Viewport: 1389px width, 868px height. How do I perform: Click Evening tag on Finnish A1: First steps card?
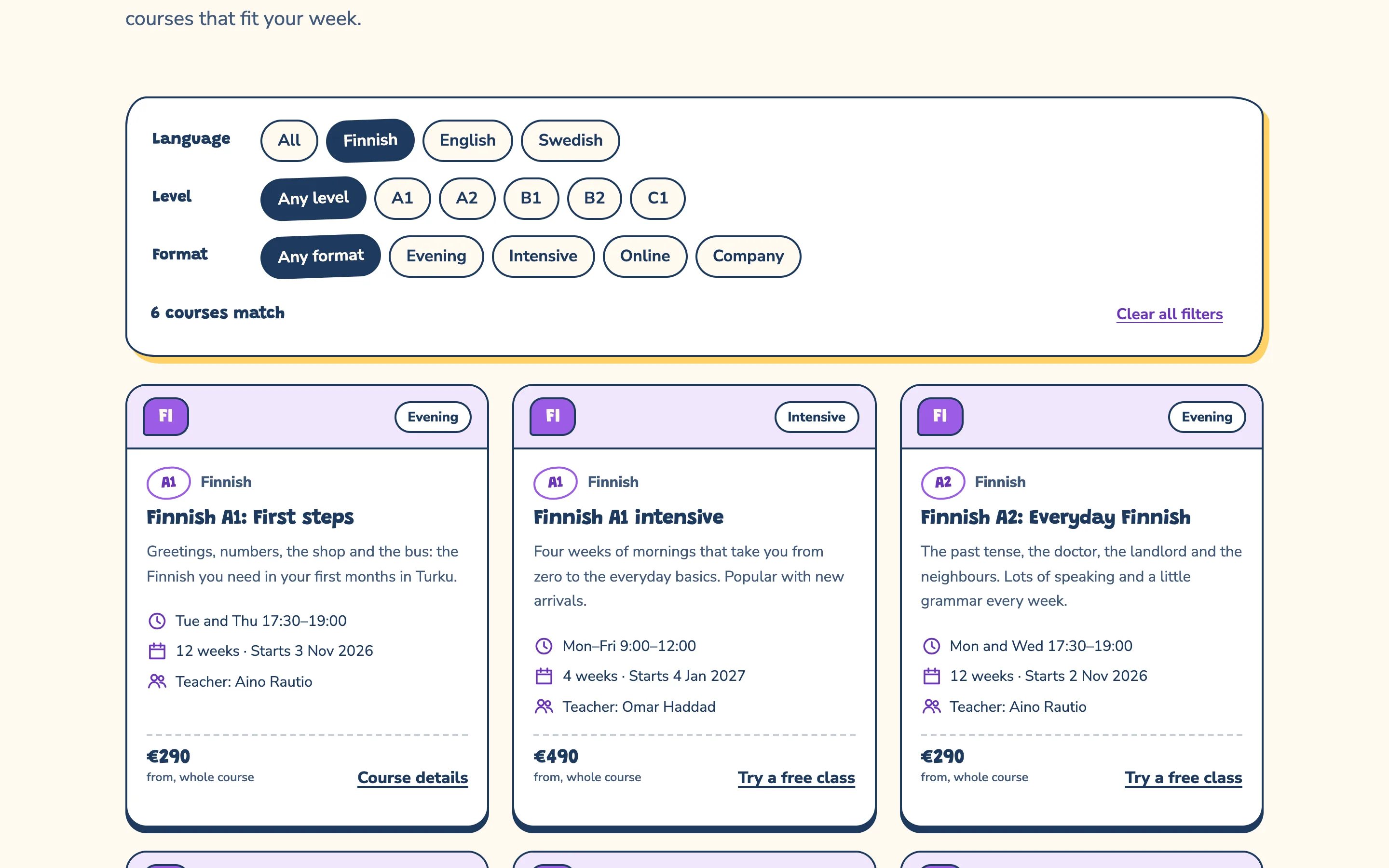click(x=433, y=417)
